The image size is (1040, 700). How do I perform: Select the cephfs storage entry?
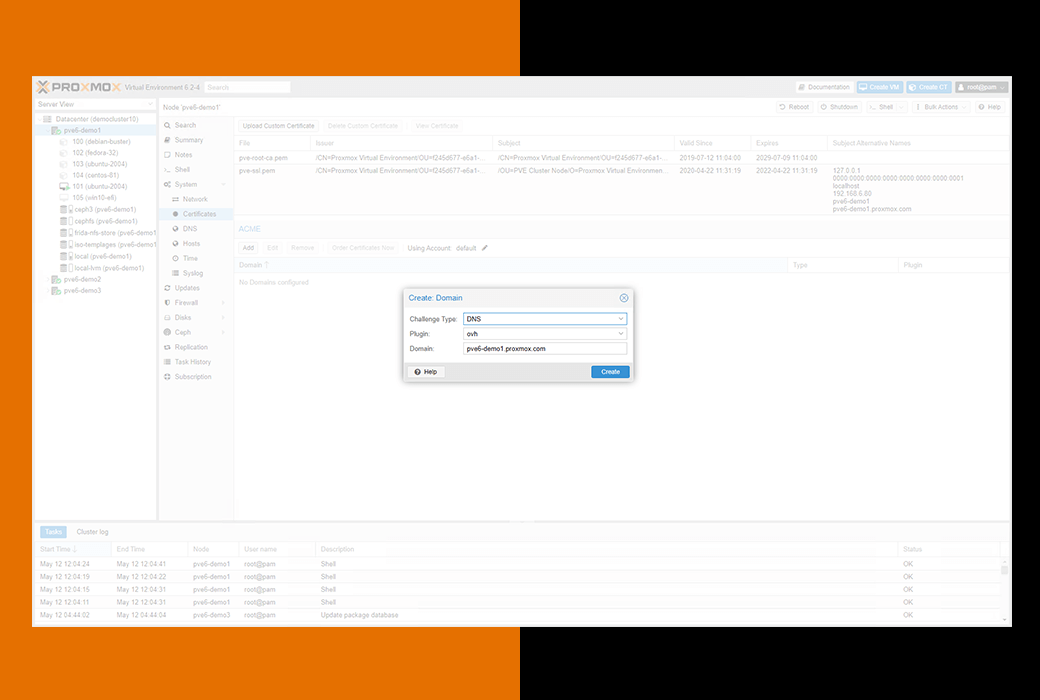pyautogui.click(x=105, y=221)
